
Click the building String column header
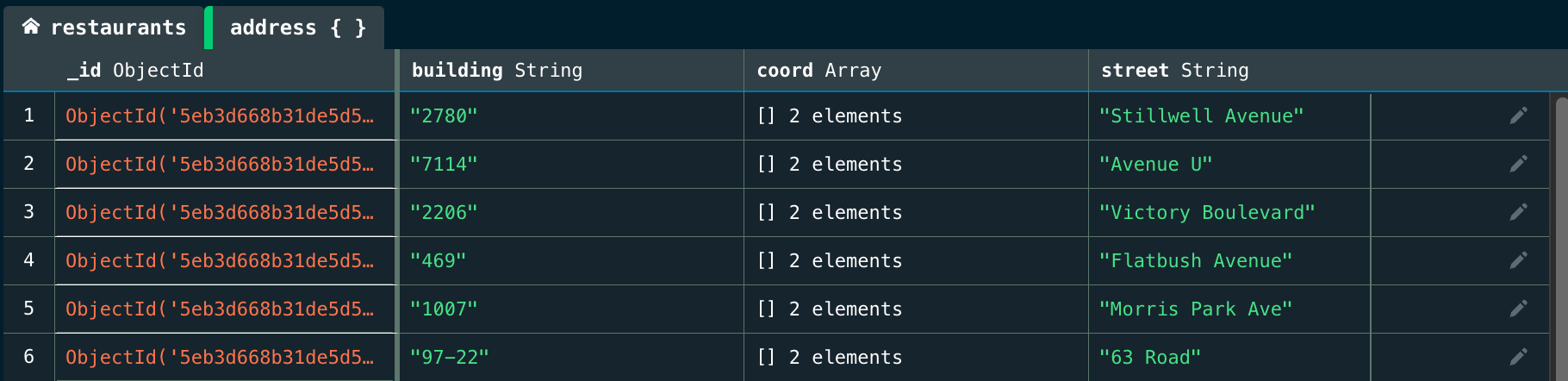497,71
